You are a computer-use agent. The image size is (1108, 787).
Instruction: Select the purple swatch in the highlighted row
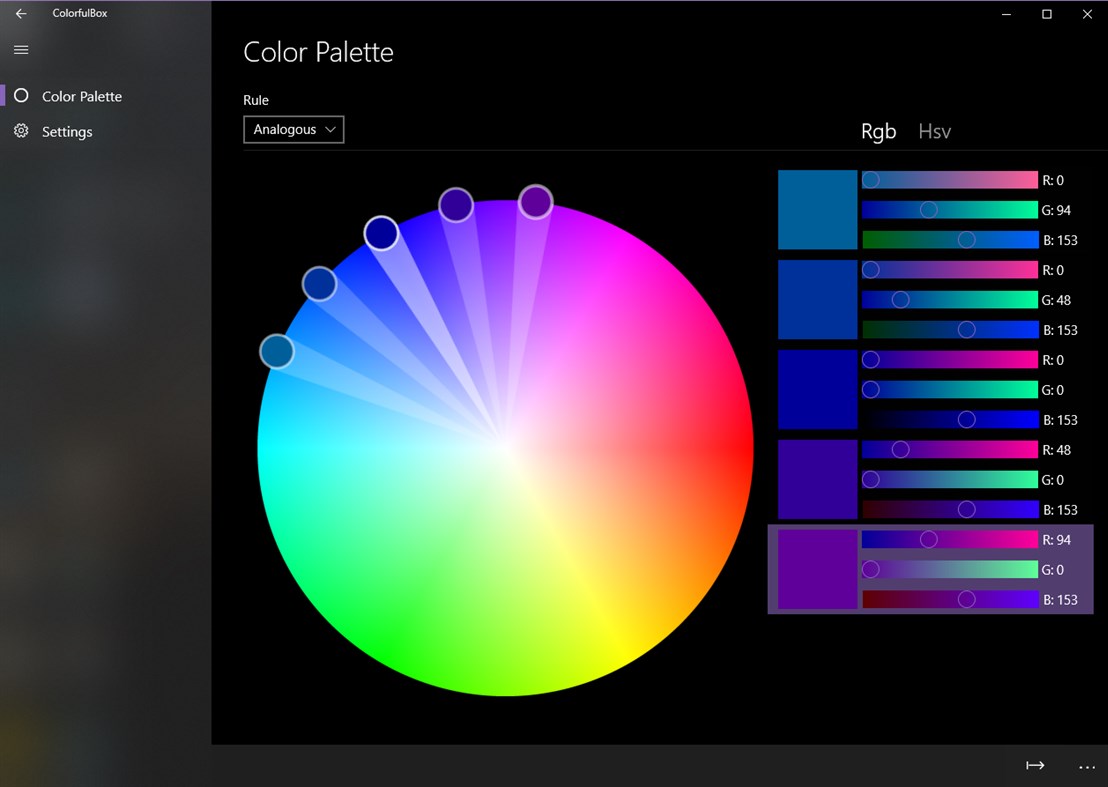(x=818, y=570)
